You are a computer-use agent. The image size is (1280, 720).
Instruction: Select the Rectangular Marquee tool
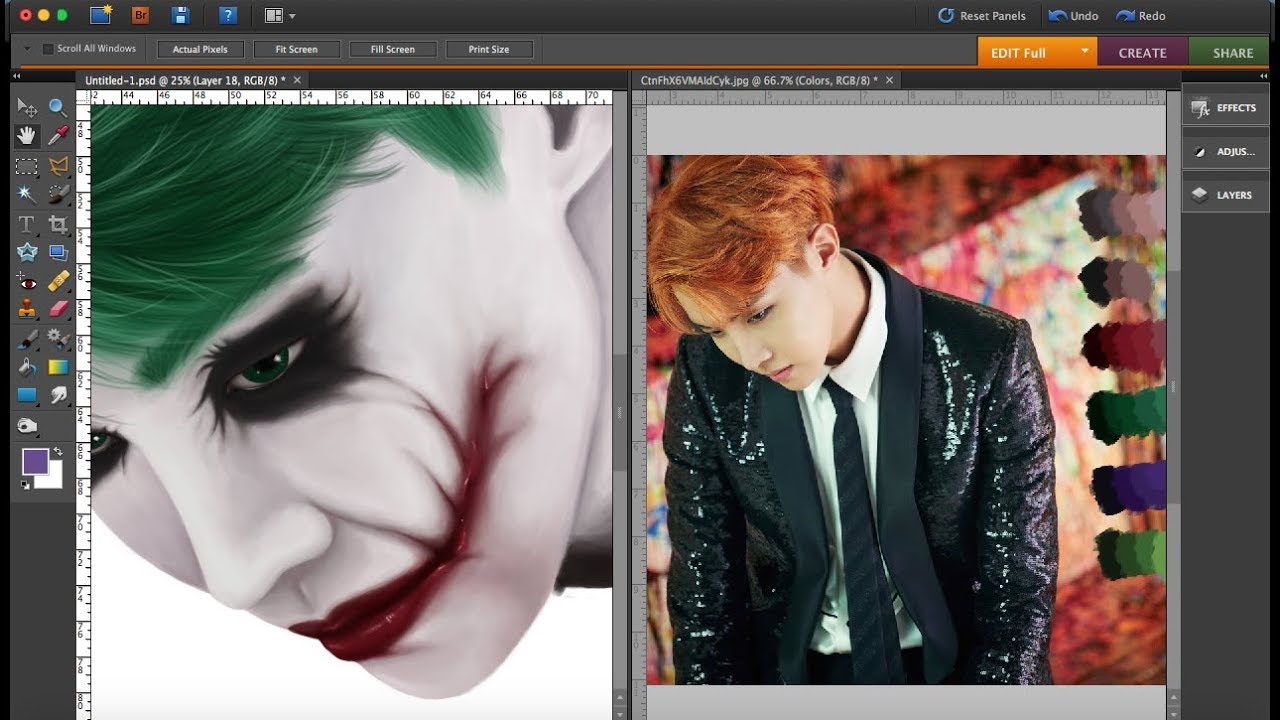pyautogui.click(x=27, y=166)
